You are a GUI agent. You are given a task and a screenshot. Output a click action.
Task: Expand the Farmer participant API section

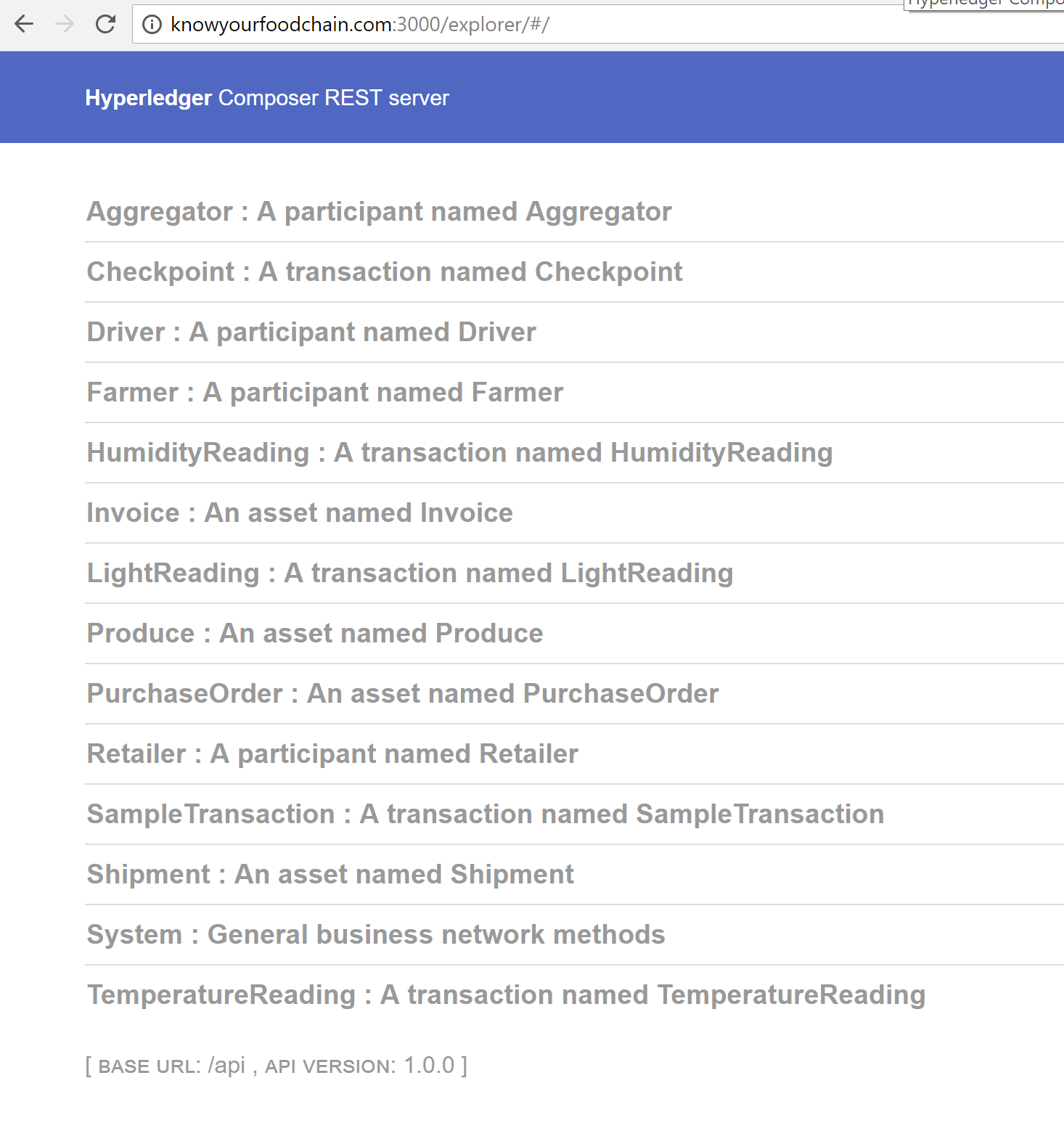click(x=324, y=392)
